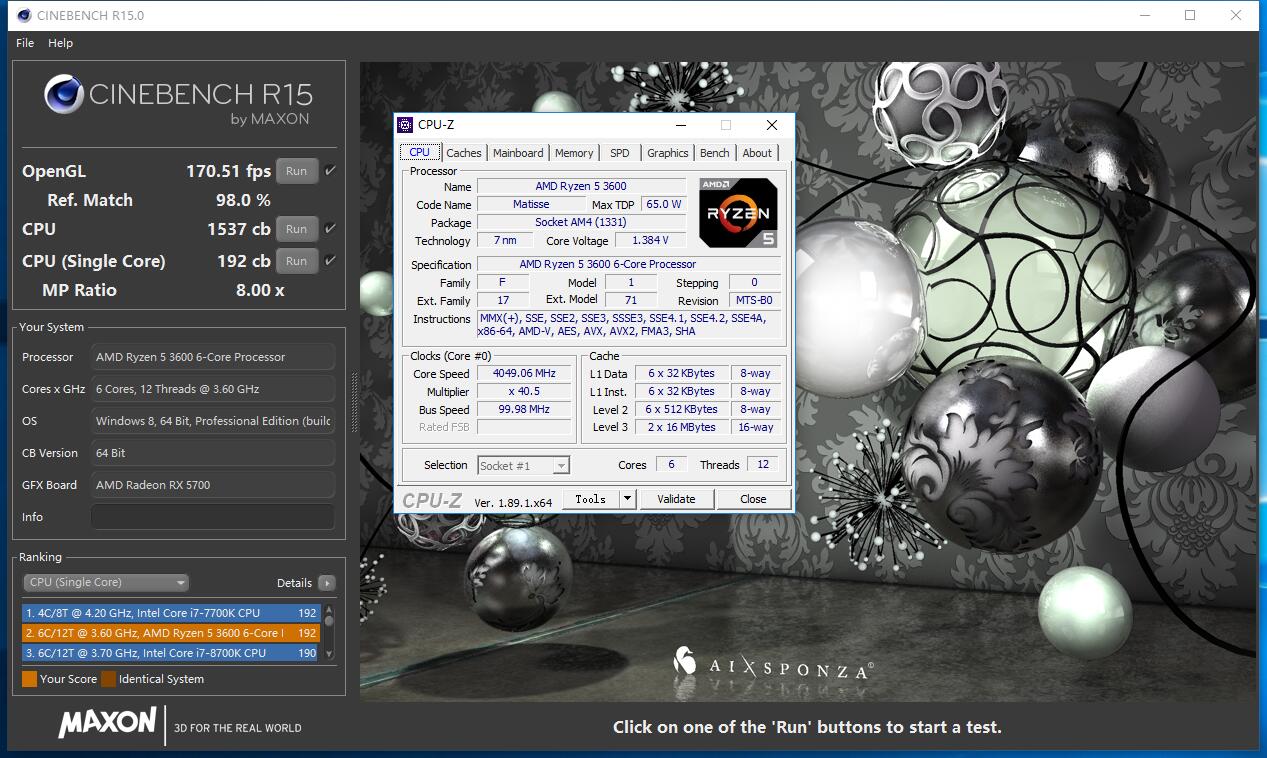Image resolution: width=1267 pixels, height=758 pixels.
Task: Select the Ryzen 5 3600 ranking entry
Action: (171, 633)
